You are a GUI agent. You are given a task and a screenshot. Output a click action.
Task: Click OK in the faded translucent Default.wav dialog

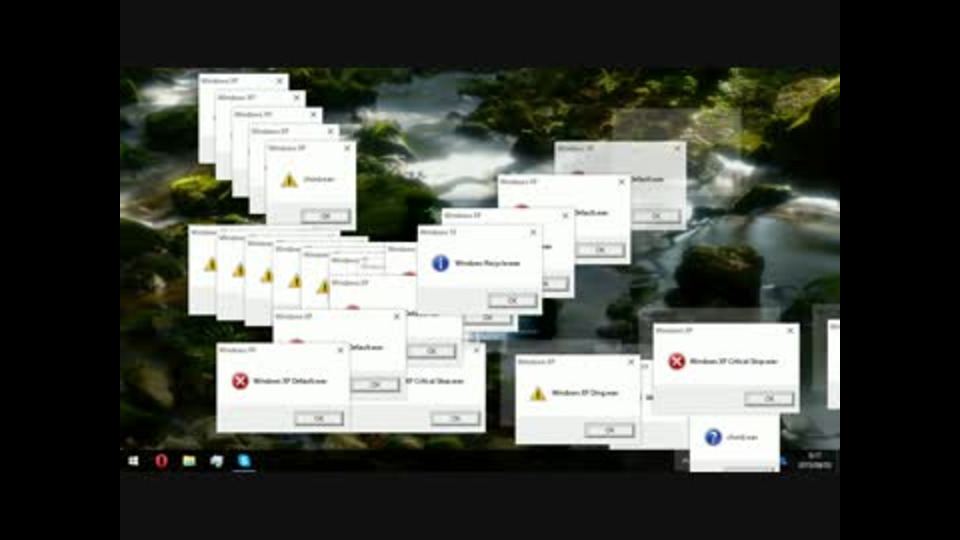click(x=656, y=216)
